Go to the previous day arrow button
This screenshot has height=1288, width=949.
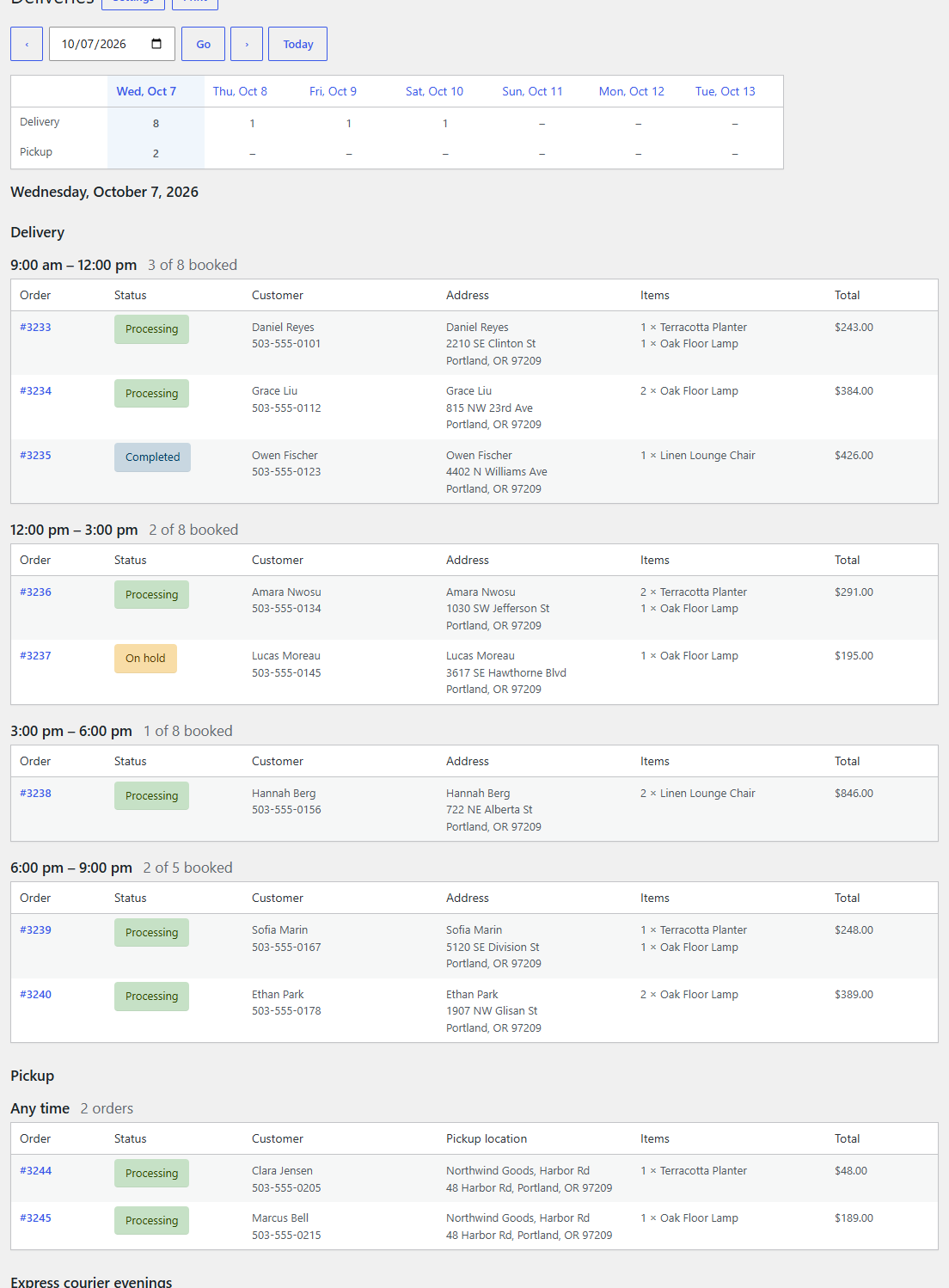27,44
